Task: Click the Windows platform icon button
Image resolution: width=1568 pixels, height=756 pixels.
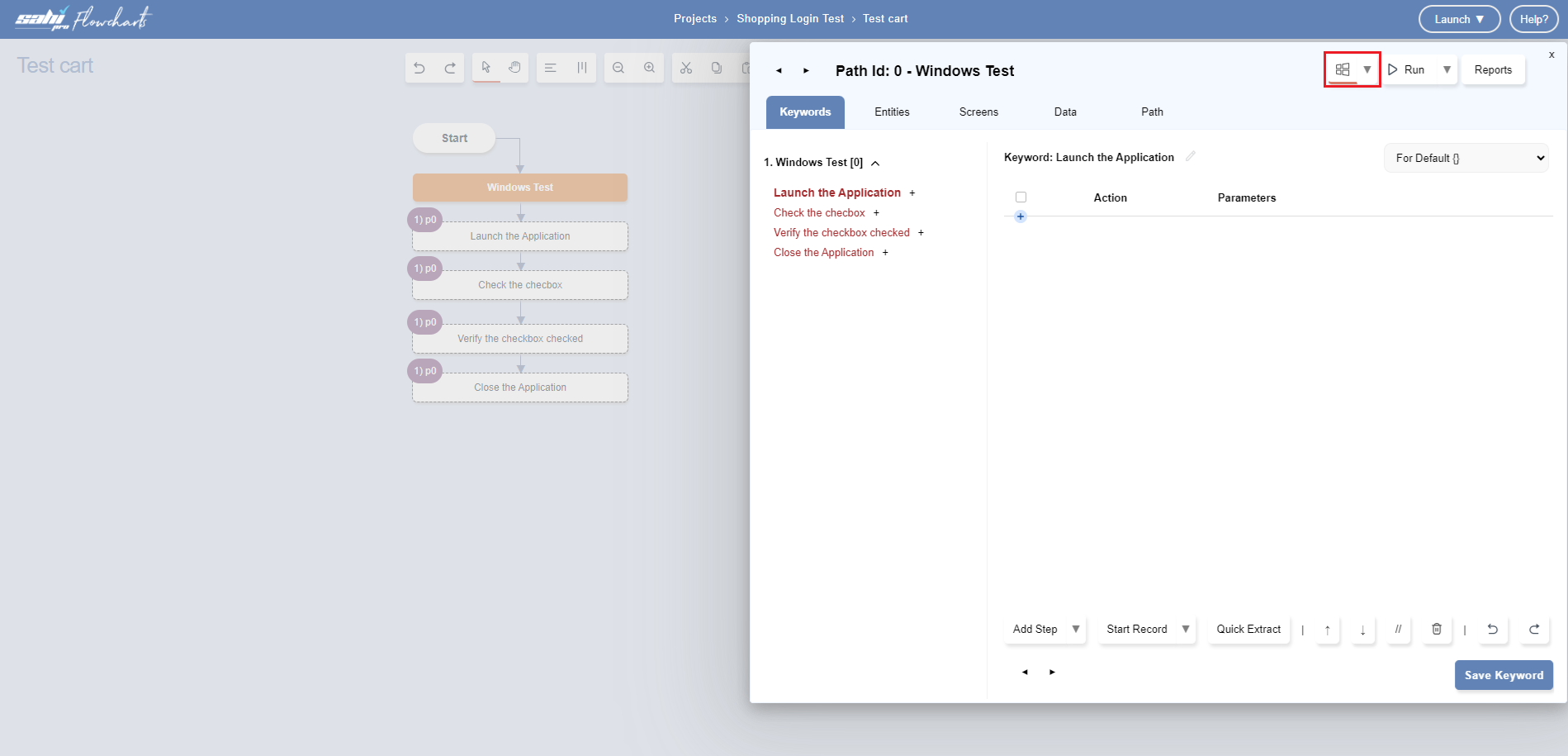Action: [1343, 70]
